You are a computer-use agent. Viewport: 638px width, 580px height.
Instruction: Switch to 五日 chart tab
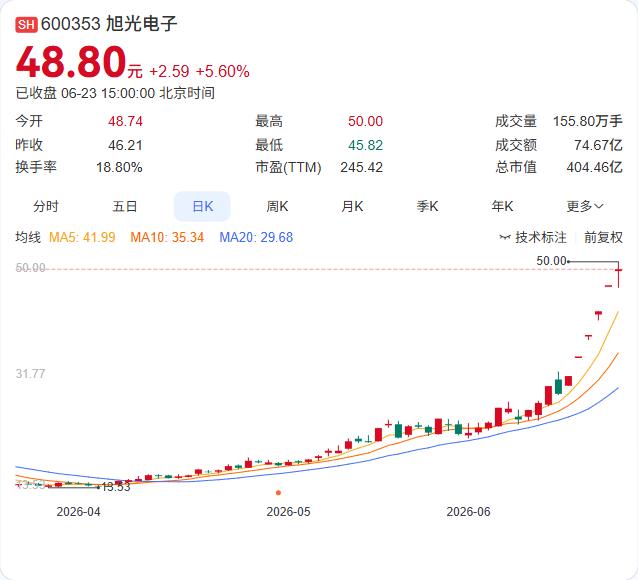(x=125, y=206)
